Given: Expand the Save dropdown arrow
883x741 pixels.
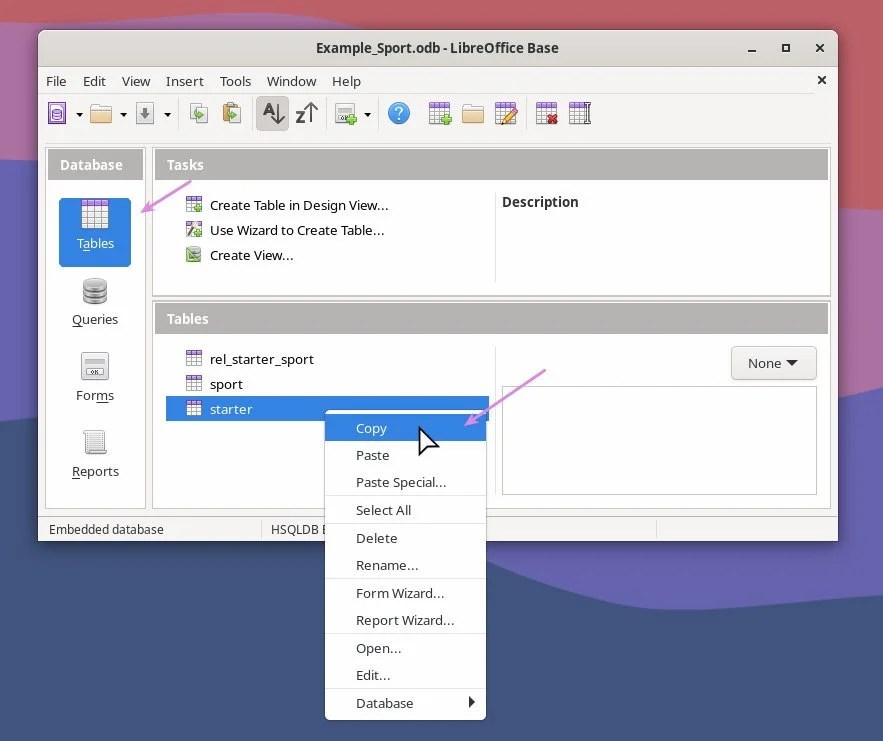Looking at the screenshot, I should click(x=167, y=115).
